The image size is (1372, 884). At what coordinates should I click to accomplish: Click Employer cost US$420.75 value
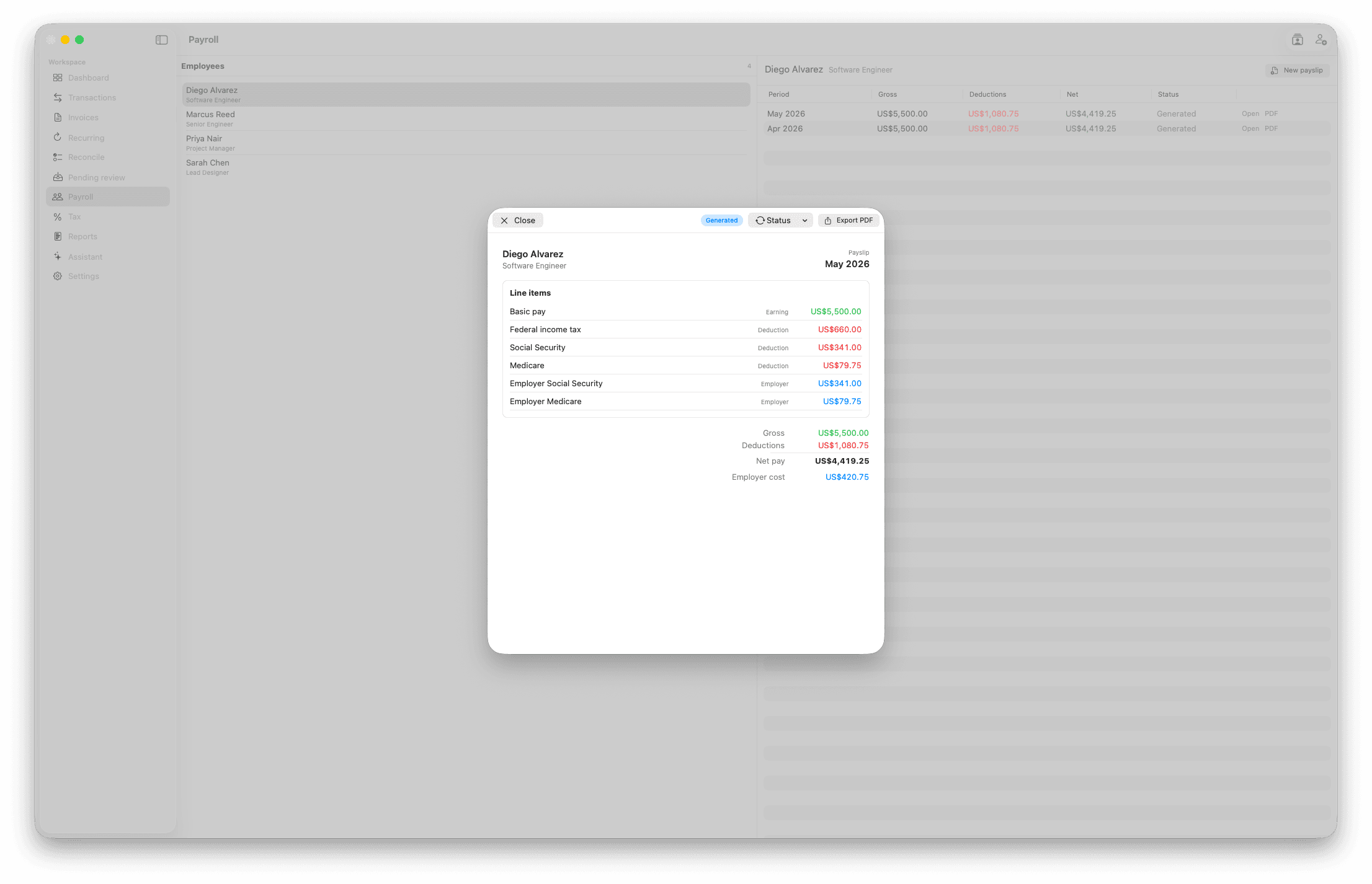click(x=847, y=477)
